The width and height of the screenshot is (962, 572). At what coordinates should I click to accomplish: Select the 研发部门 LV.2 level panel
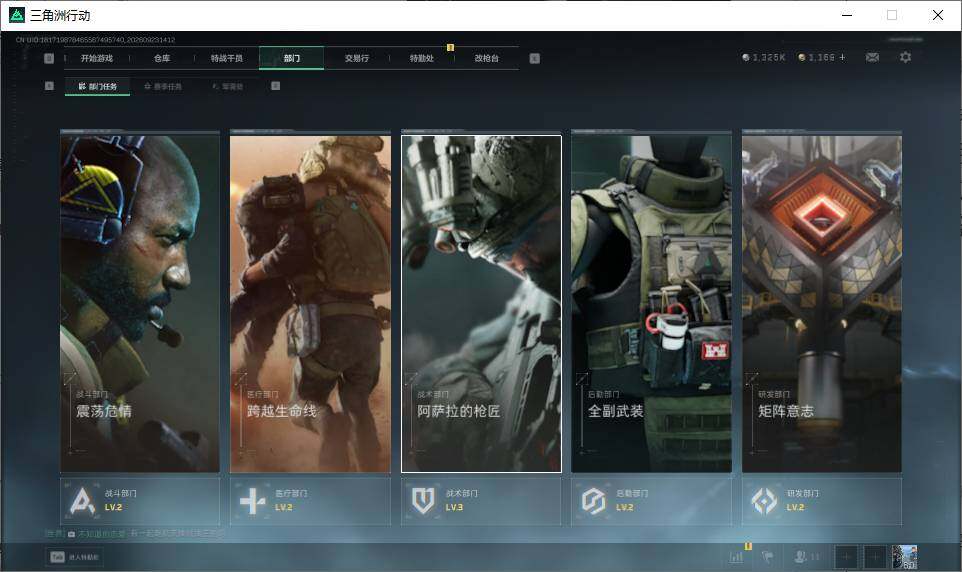click(822, 501)
